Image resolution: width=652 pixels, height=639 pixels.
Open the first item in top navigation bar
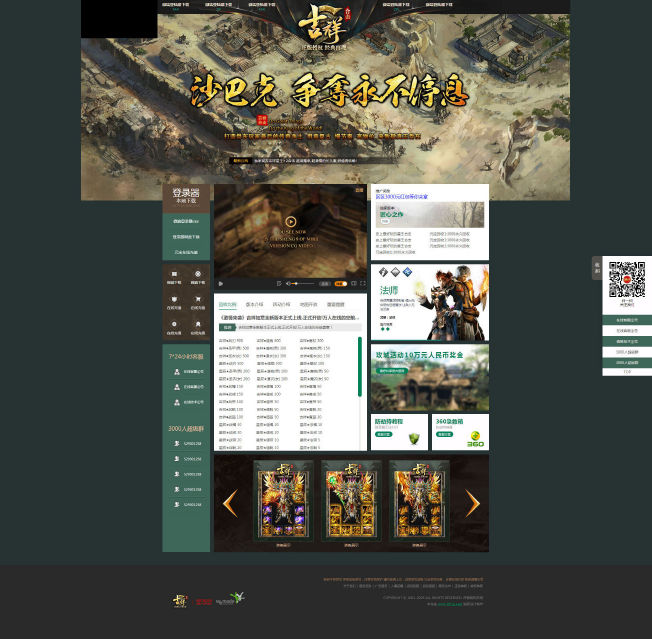[175, 5]
